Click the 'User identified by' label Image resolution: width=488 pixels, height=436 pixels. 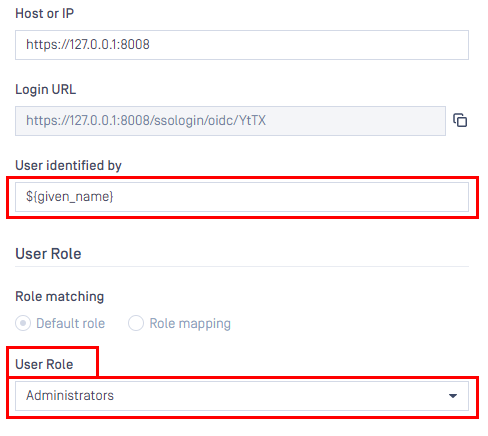click(x=68, y=165)
